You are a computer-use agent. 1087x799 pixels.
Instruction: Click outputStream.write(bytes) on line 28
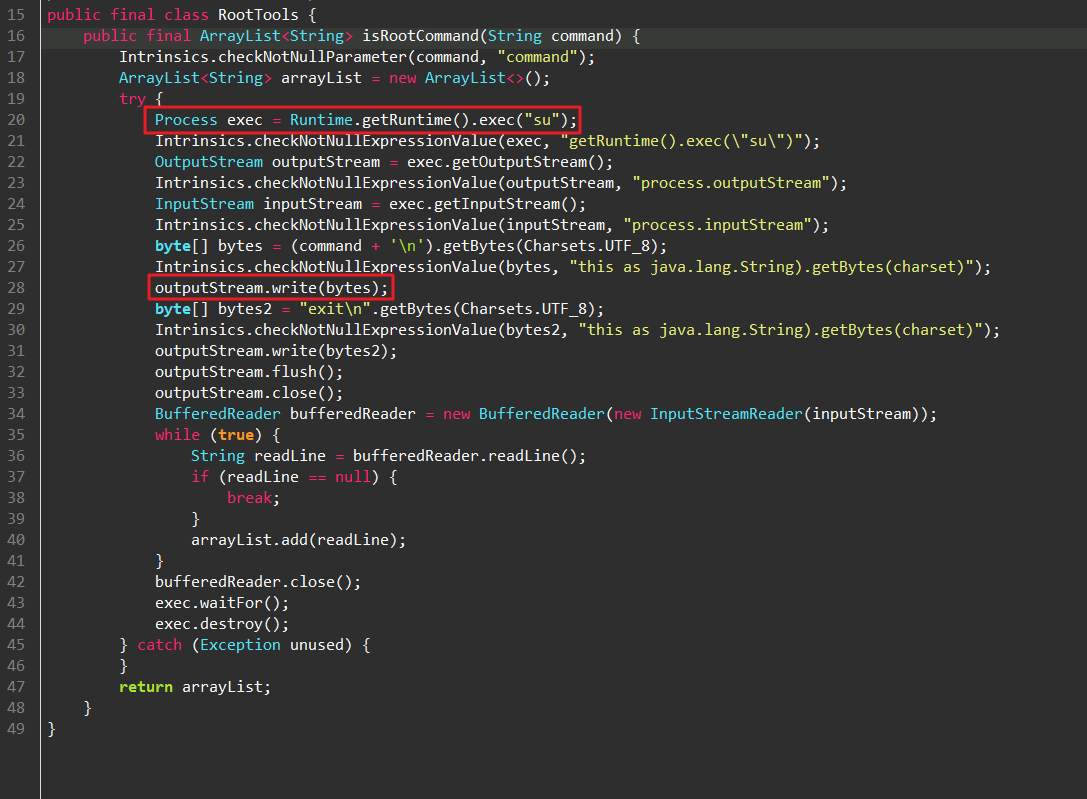coord(267,288)
